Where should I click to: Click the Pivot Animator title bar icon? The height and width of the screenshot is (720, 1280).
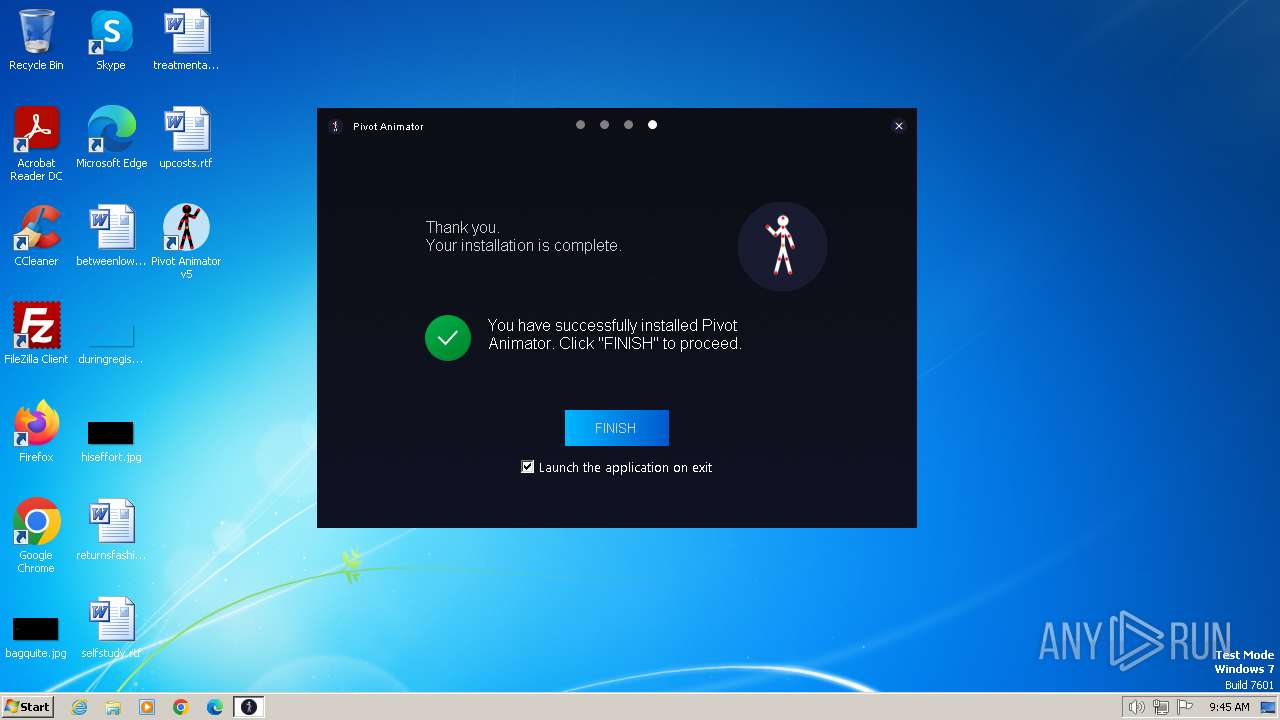point(336,126)
